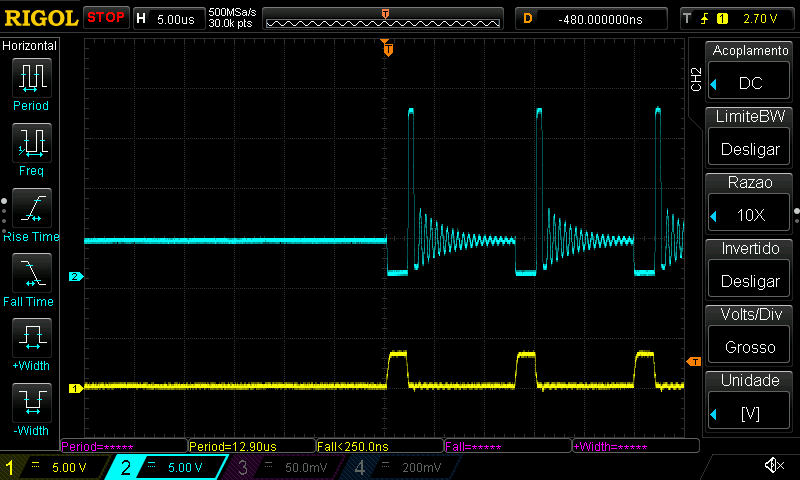Click the channel 1 ground level marker
800x480 pixels.
tap(76, 388)
